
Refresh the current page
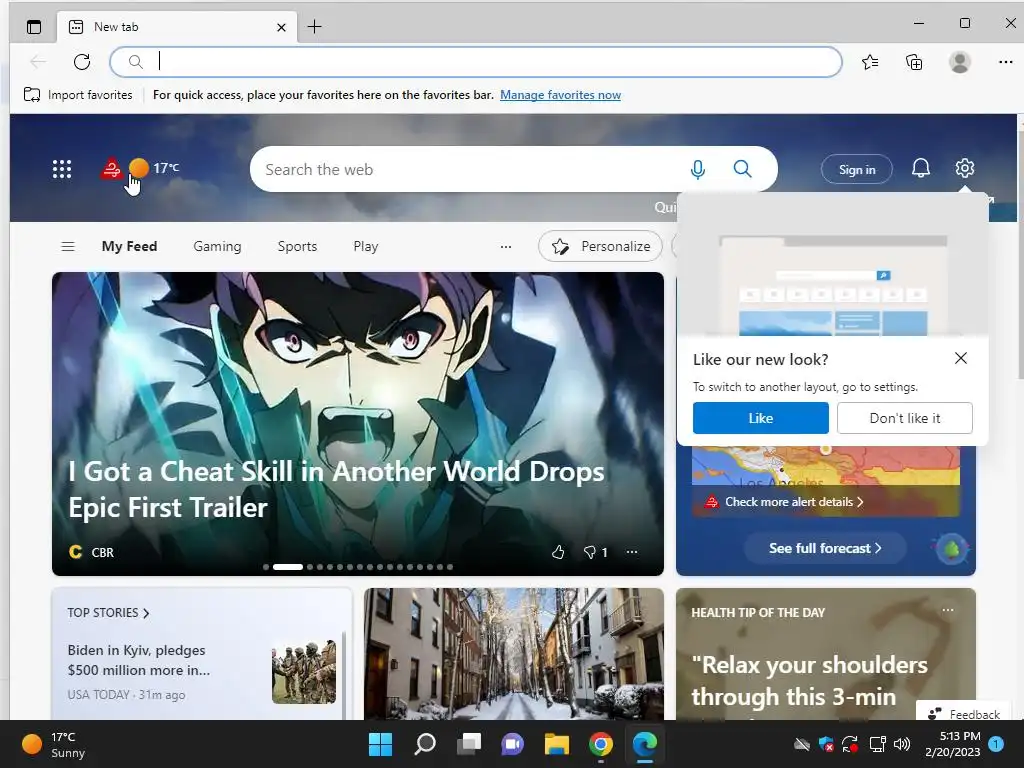pyautogui.click(x=82, y=62)
